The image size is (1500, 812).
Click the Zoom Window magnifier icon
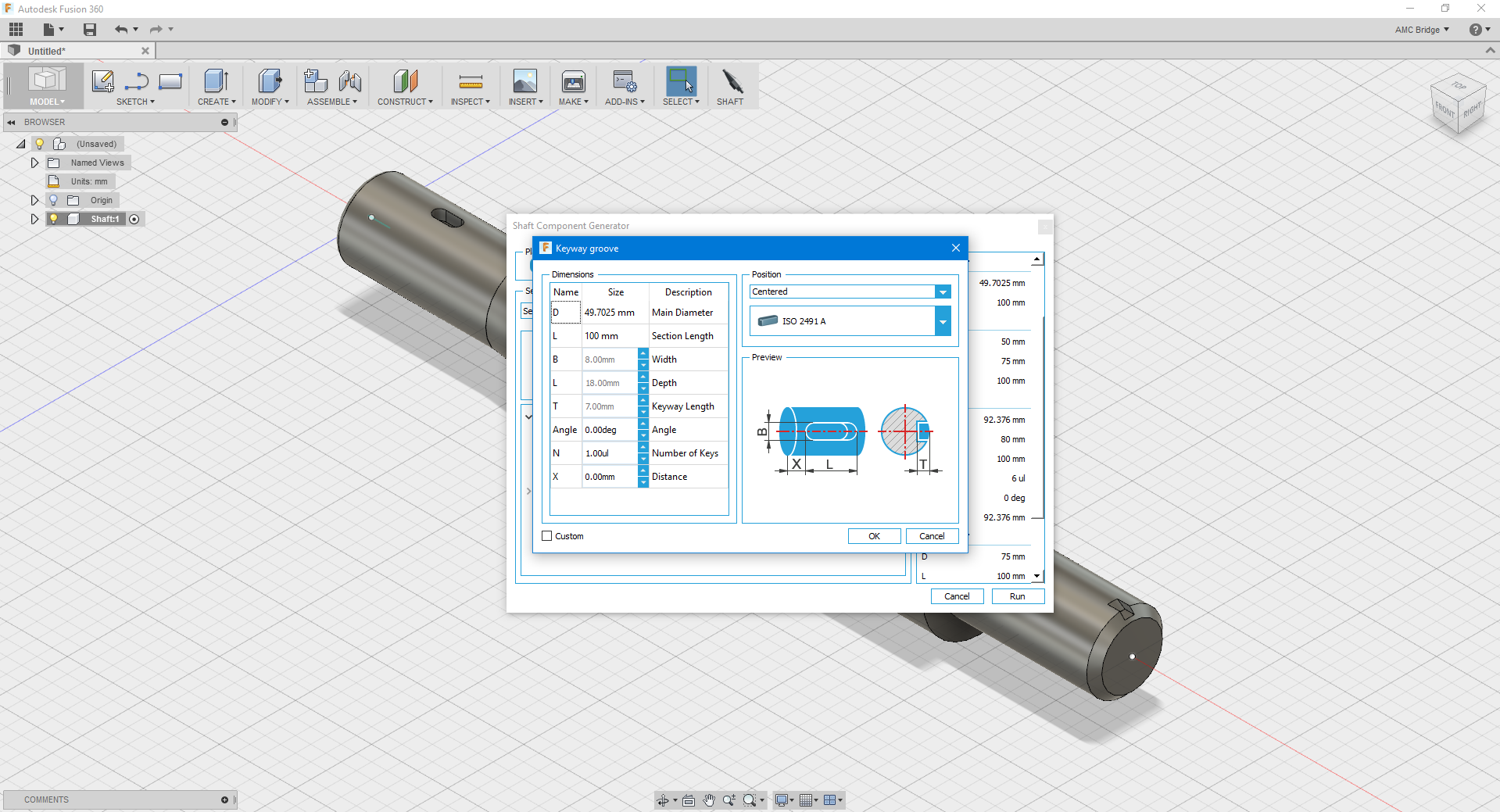pyautogui.click(x=750, y=800)
